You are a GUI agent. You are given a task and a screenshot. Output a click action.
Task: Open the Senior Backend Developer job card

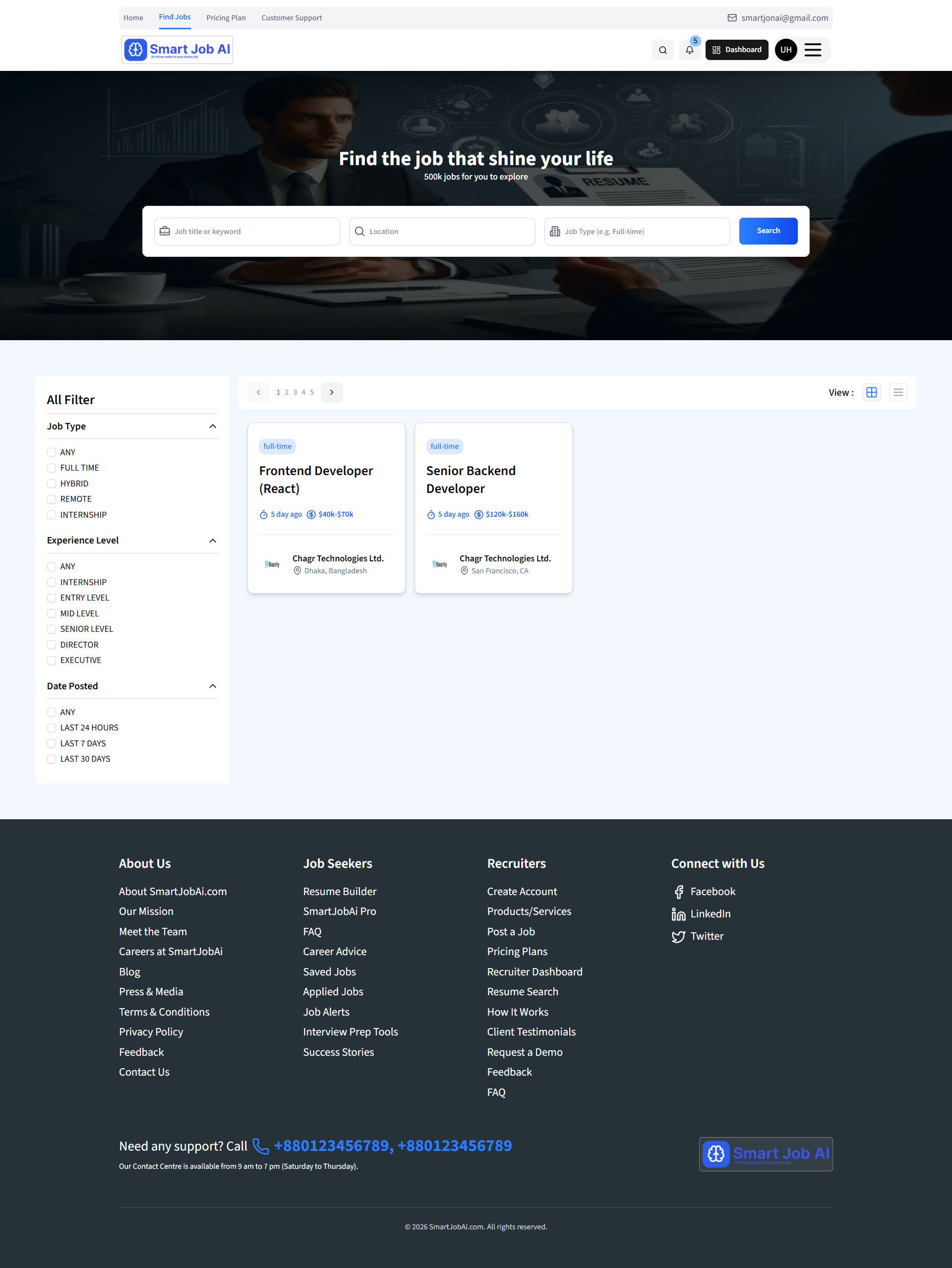(x=493, y=508)
